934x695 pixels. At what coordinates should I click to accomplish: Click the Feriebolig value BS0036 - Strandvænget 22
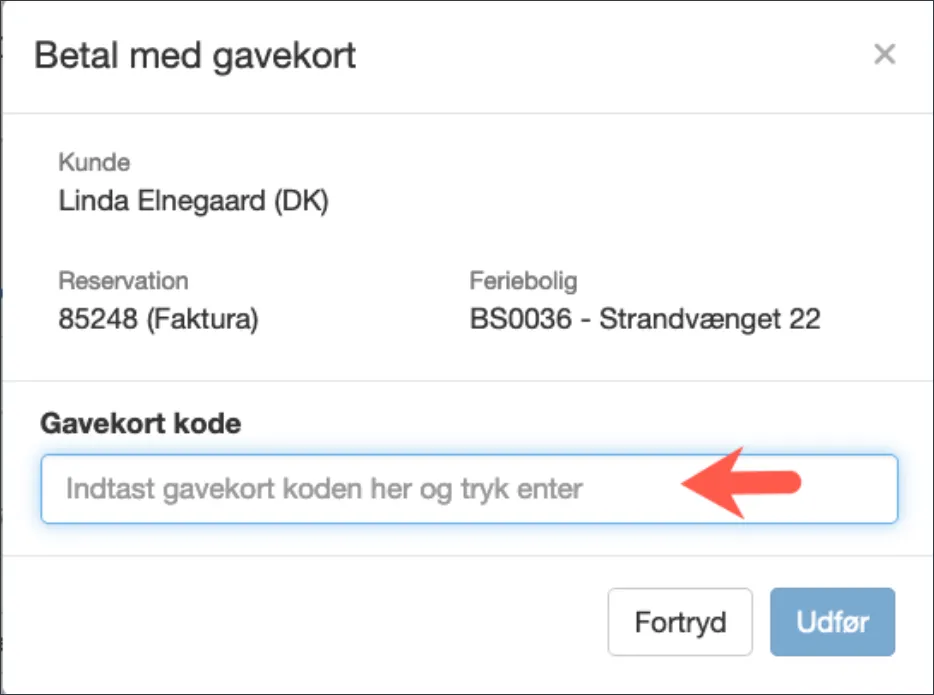[x=645, y=319]
